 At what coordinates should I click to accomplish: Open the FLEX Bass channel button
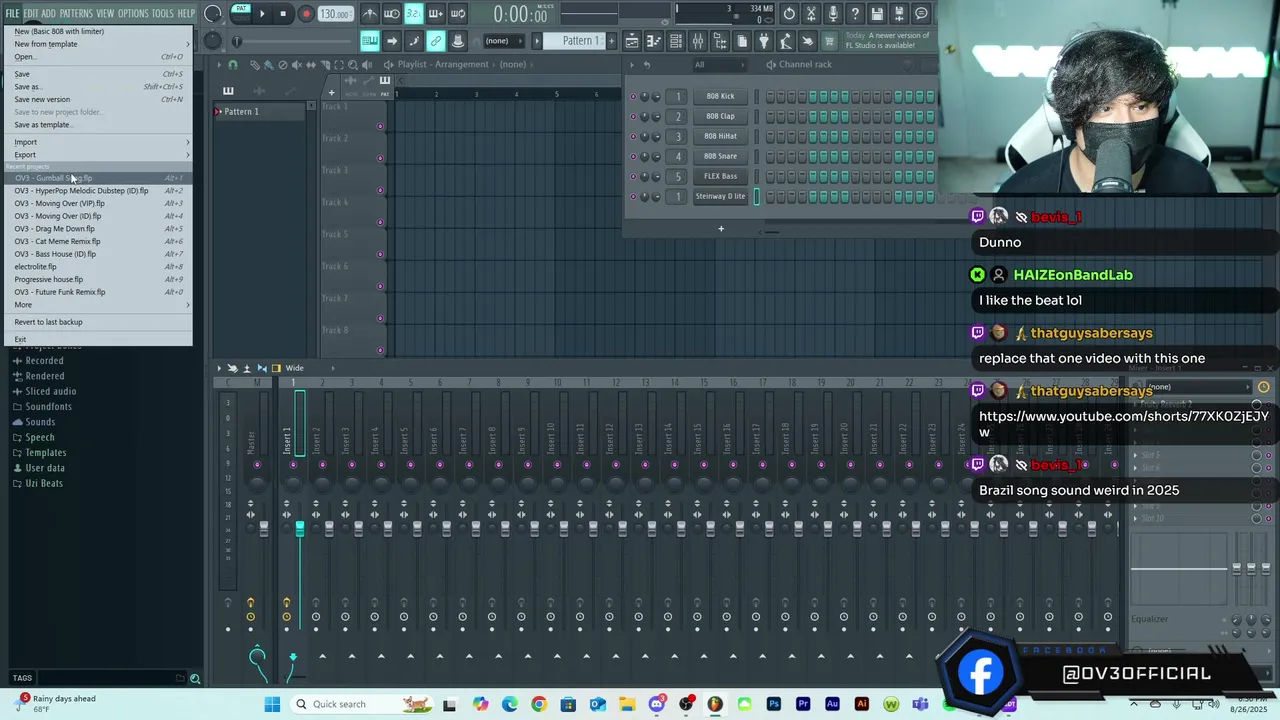[x=720, y=176]
